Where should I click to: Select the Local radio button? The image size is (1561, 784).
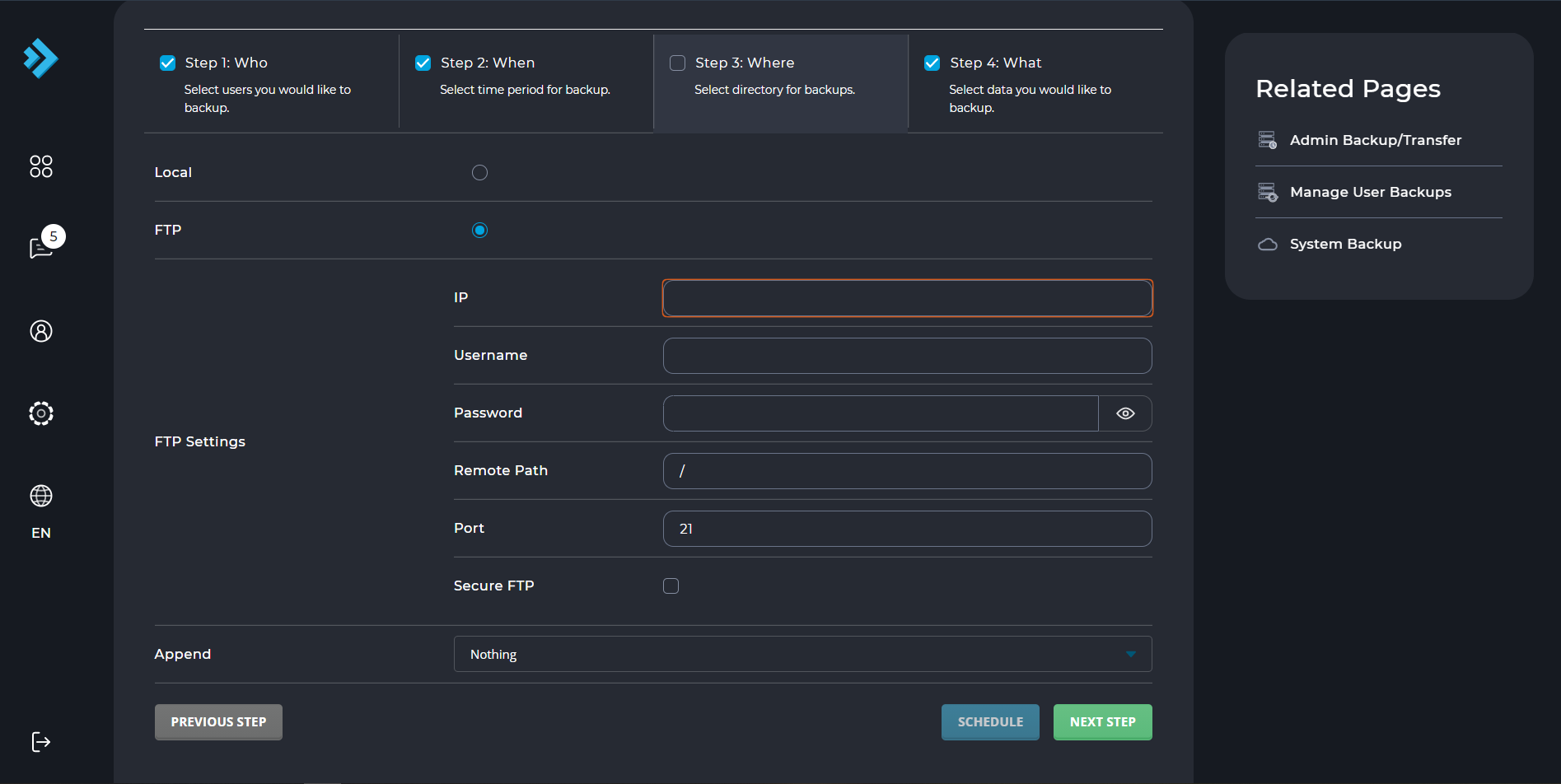click(479, 172)
